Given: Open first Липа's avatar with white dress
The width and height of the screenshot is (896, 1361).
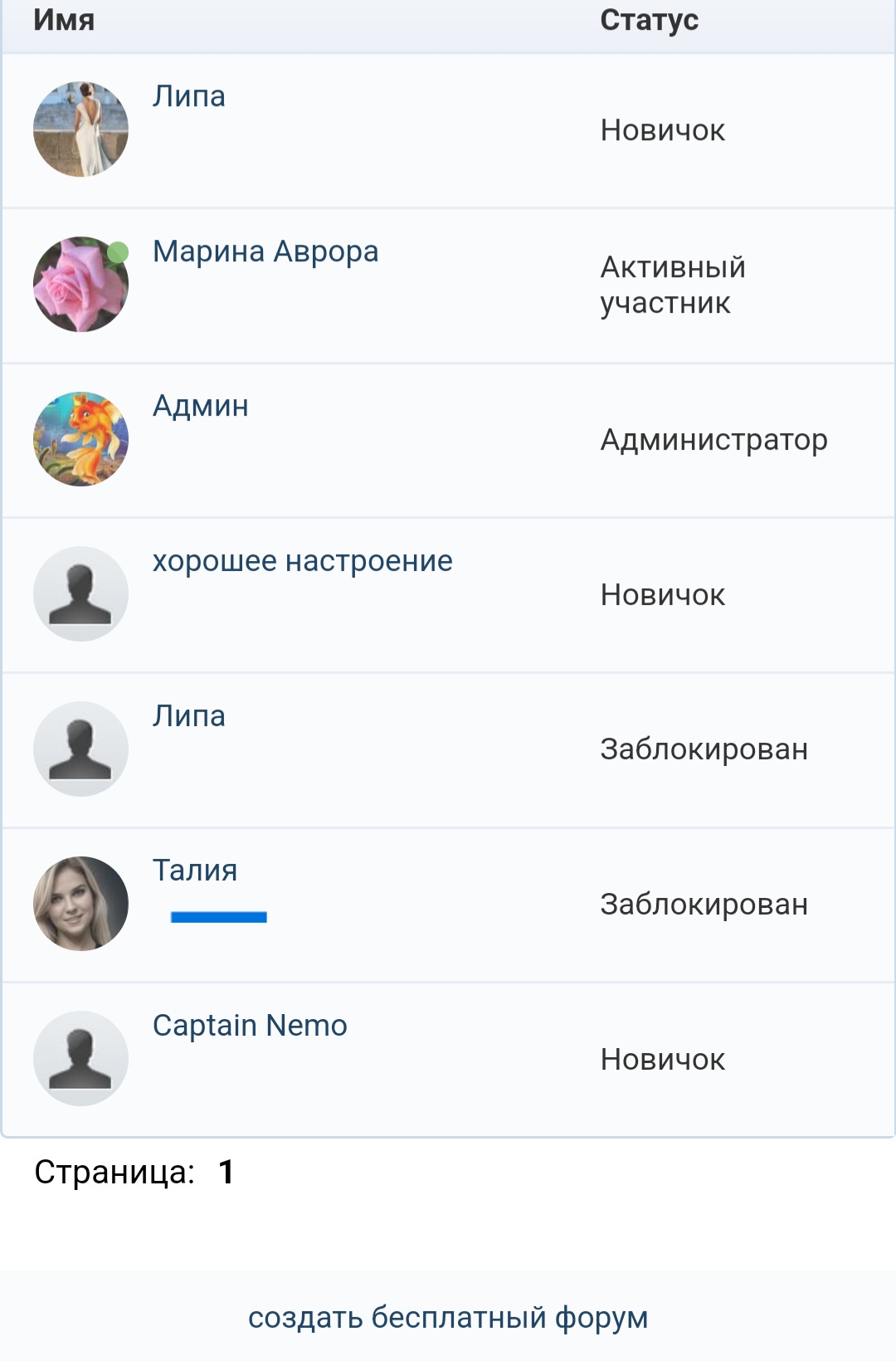Looking at the screenshot, I should (x=80, y=129).
